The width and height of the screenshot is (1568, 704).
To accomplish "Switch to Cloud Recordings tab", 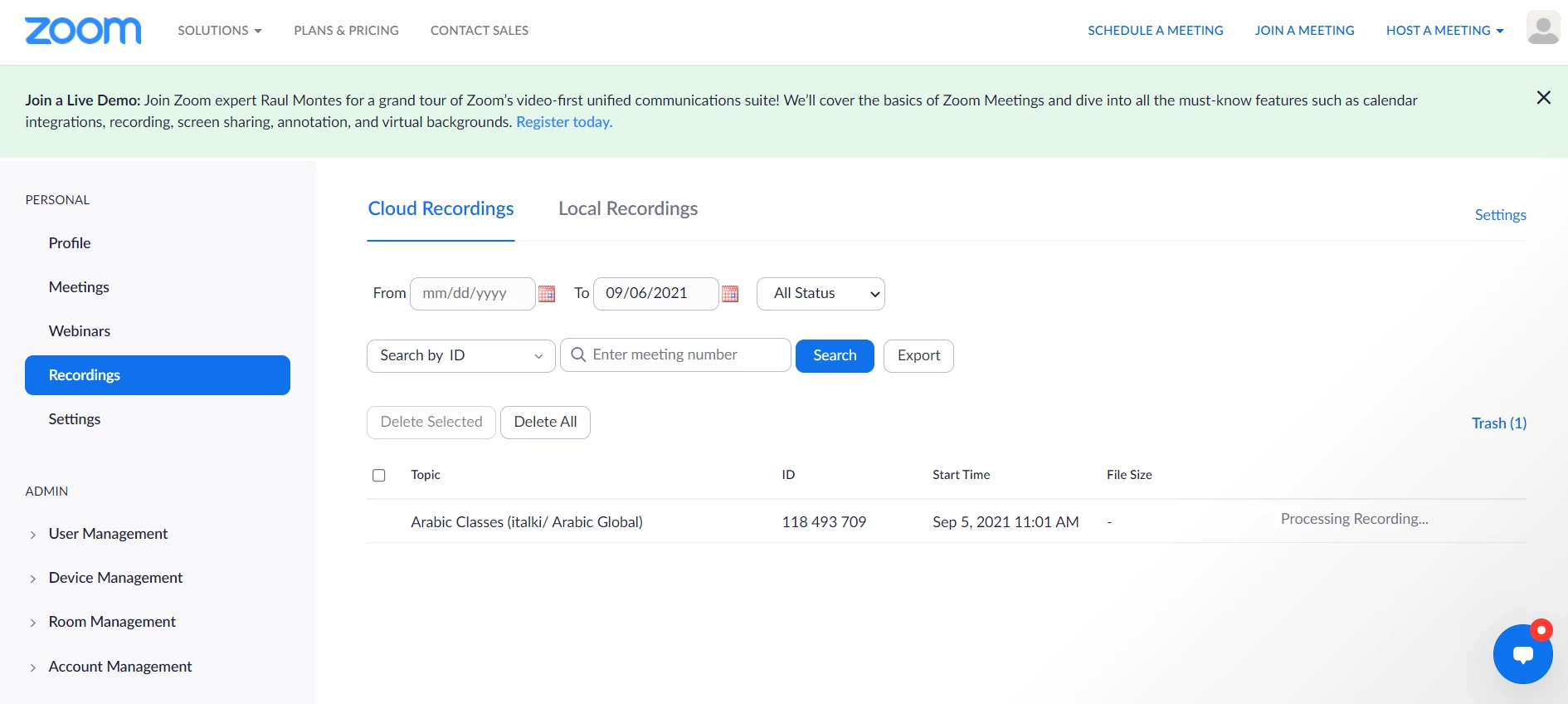I will click(x=441, y=209).
